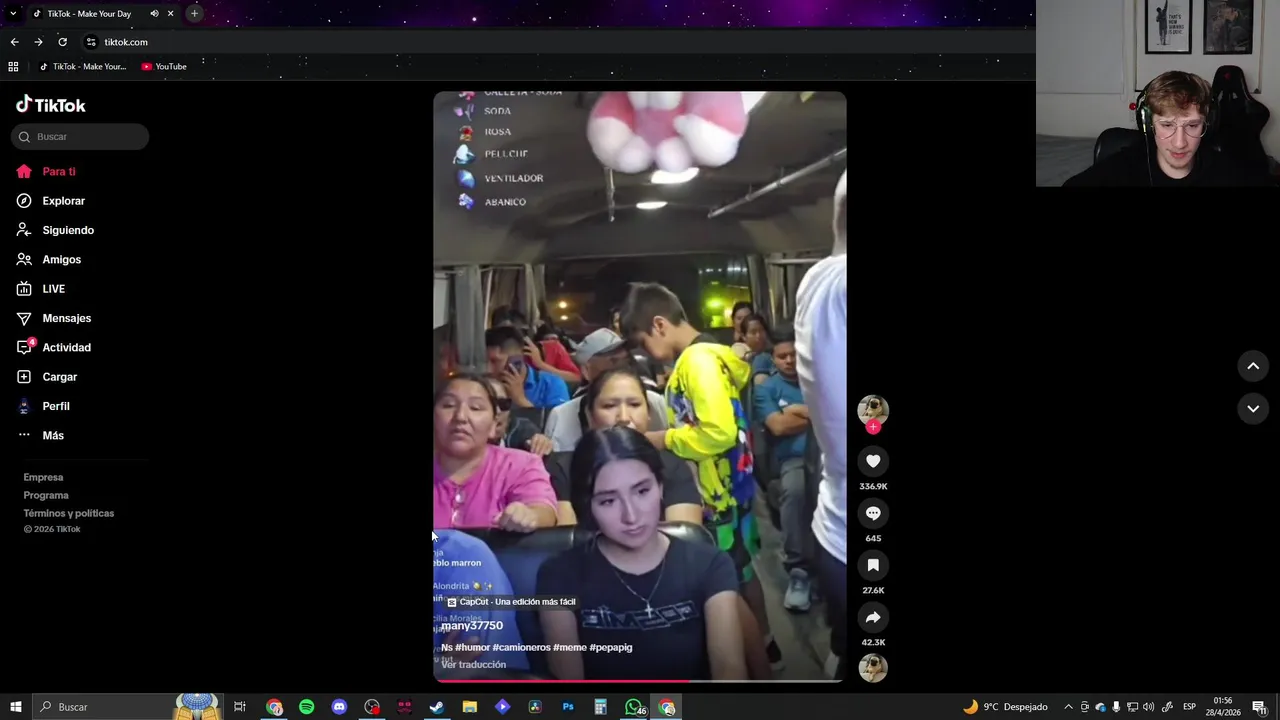Like the video with the heart icon
The width and height of the screenshot is (1280, 720).
[x=873, y=461]
